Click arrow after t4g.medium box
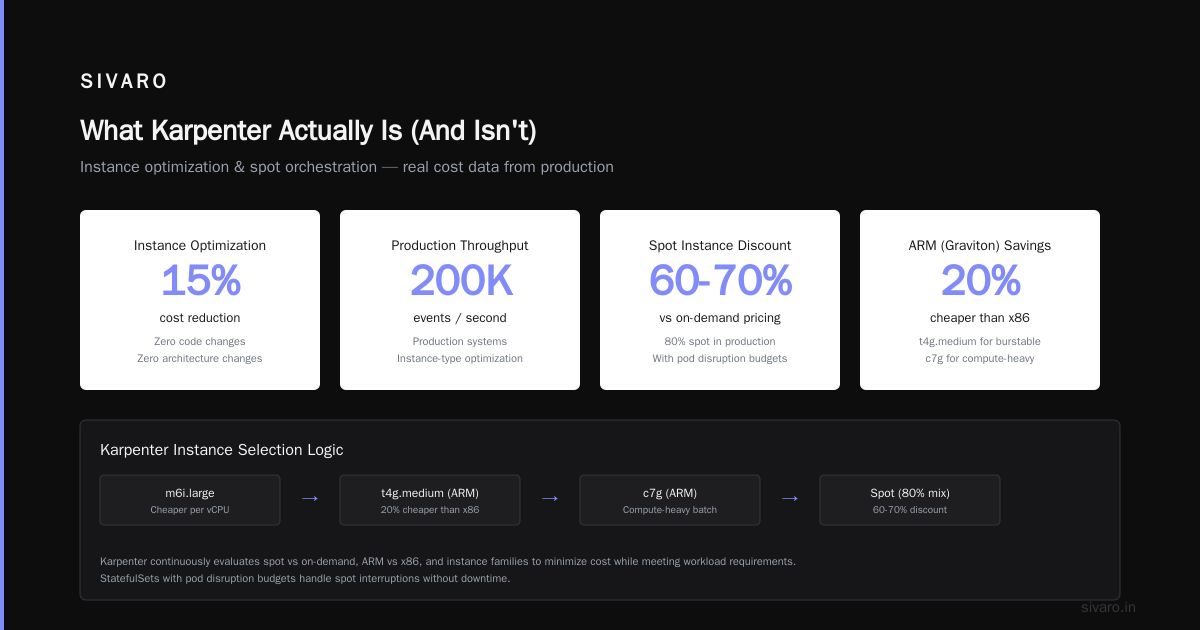 550,498
